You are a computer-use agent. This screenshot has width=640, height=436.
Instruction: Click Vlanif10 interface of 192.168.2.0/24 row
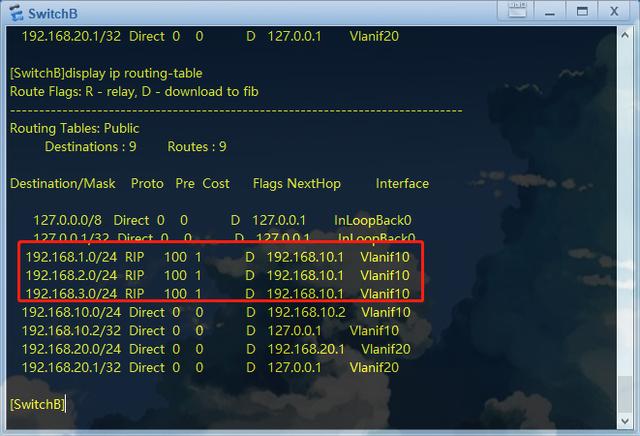(384, 276)
